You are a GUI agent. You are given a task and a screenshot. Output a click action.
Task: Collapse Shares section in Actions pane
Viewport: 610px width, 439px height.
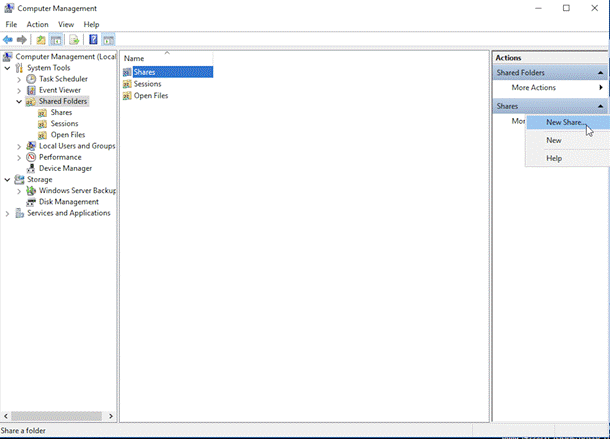coord(600,106)
